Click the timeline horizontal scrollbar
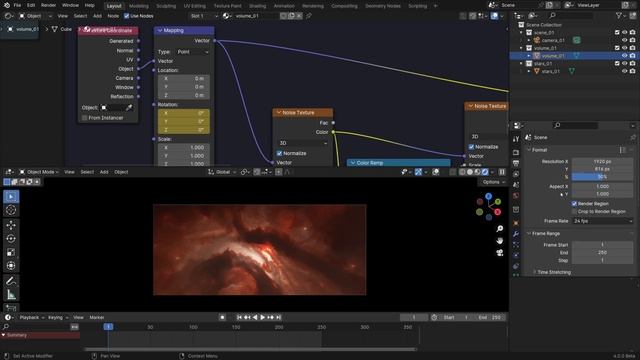Viewport: 640px width, 360px height. click(x=250, y=349)
